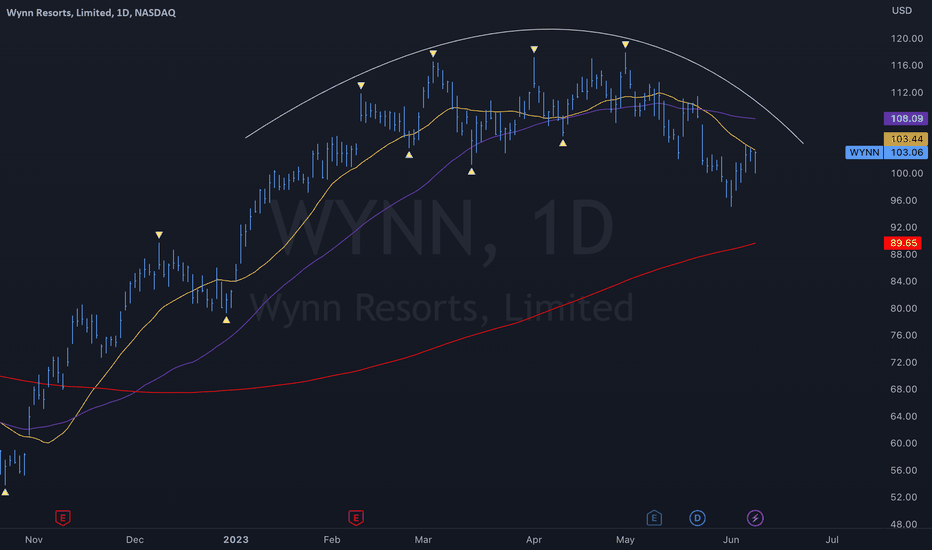Click the 112.00 price axis label
Image resolution: width=932 pixels, height=550 pixels.
(x=906, y=93)
